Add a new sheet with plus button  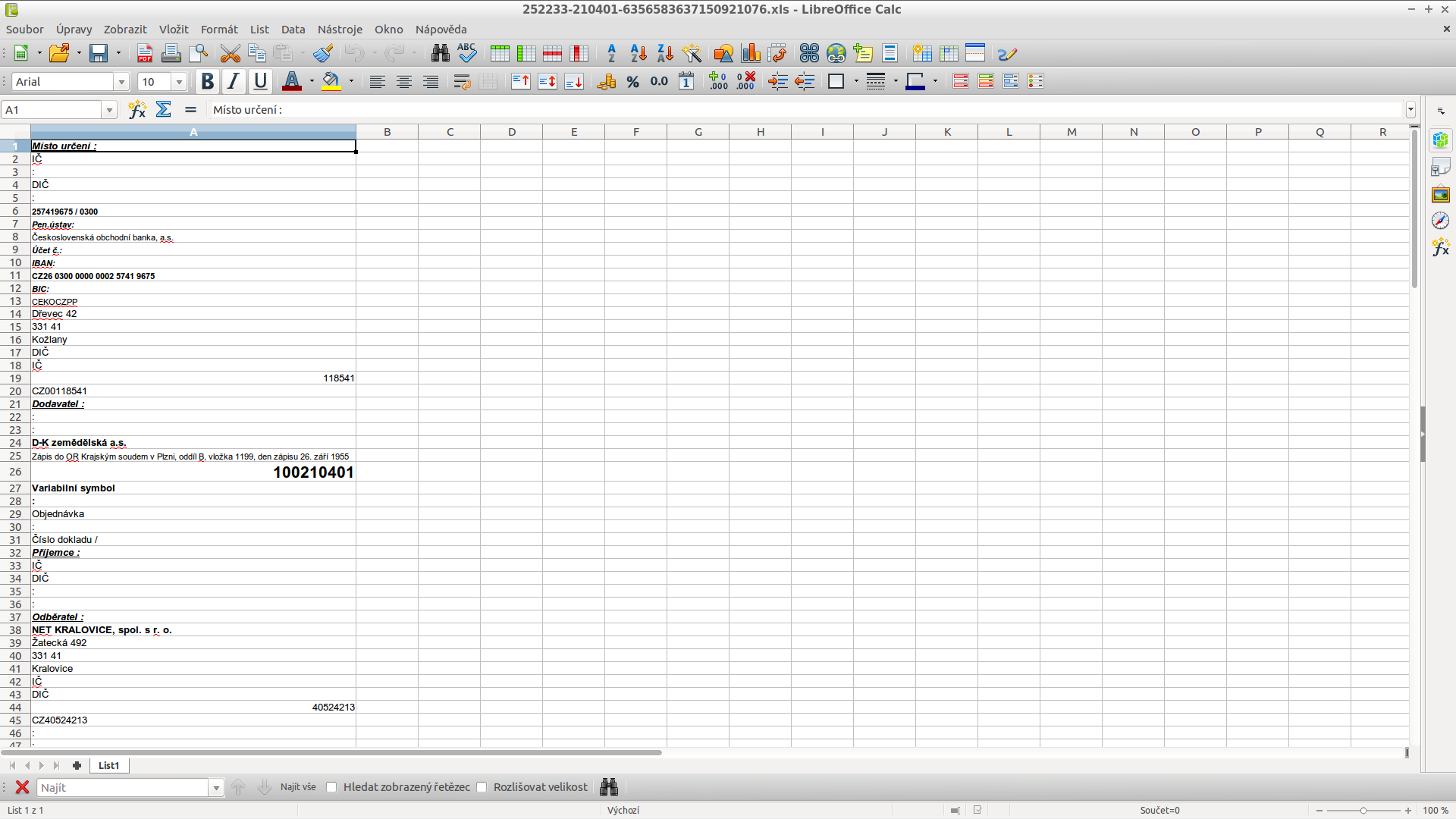[x=77, y=766]
